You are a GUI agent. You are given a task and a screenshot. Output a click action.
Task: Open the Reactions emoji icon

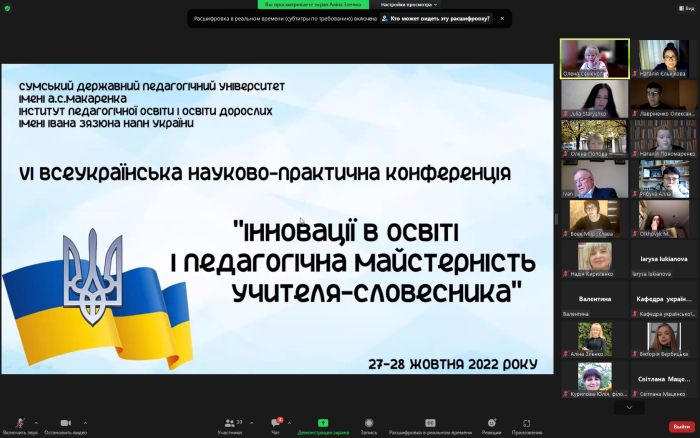(491, 423)
